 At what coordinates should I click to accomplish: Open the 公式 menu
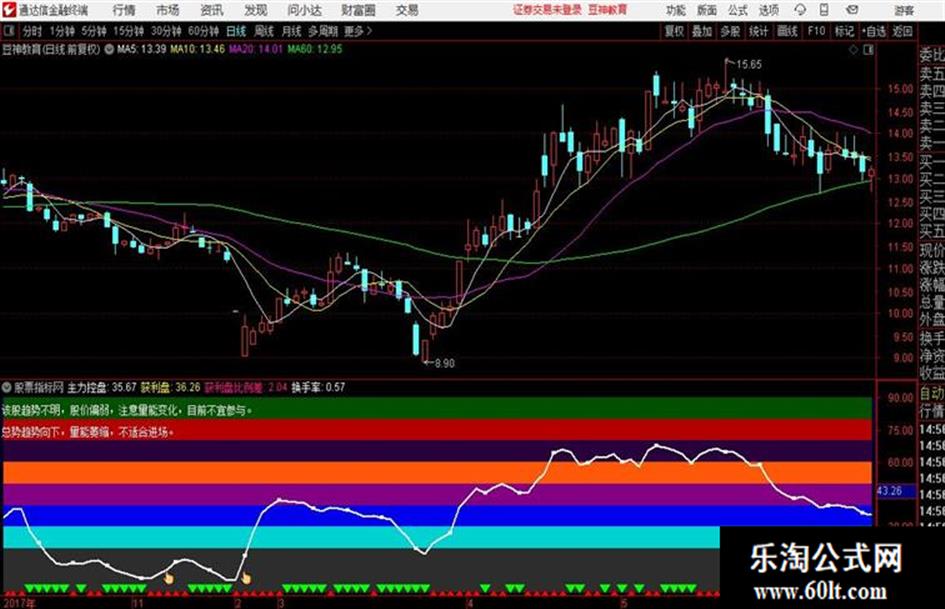(738, 10)
